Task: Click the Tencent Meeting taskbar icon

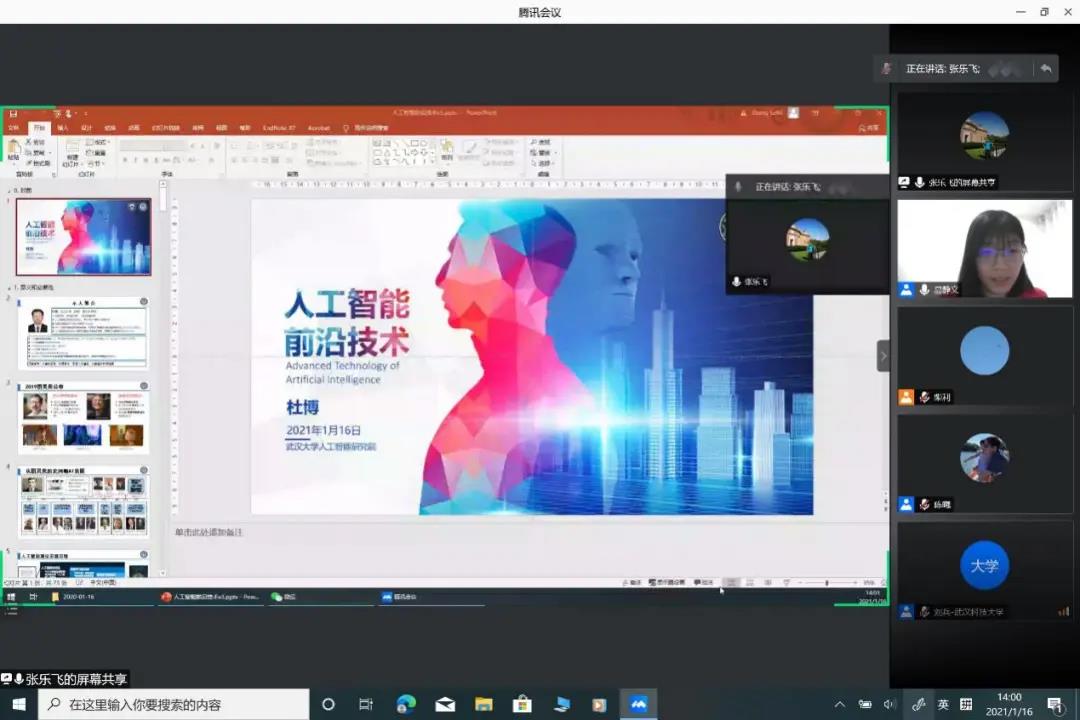Action: point(638,704)
